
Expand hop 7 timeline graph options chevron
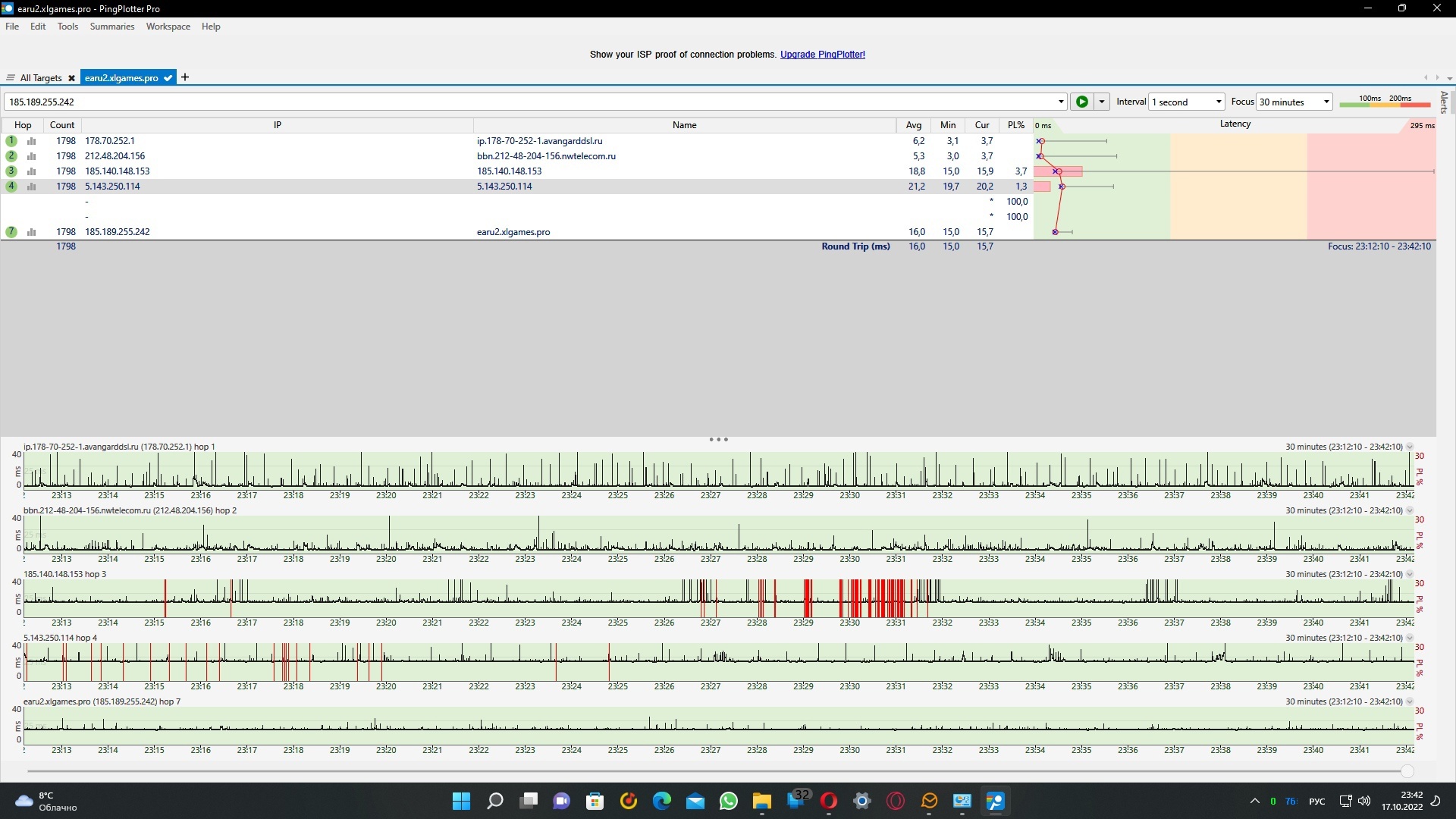tap(1410, 702)
